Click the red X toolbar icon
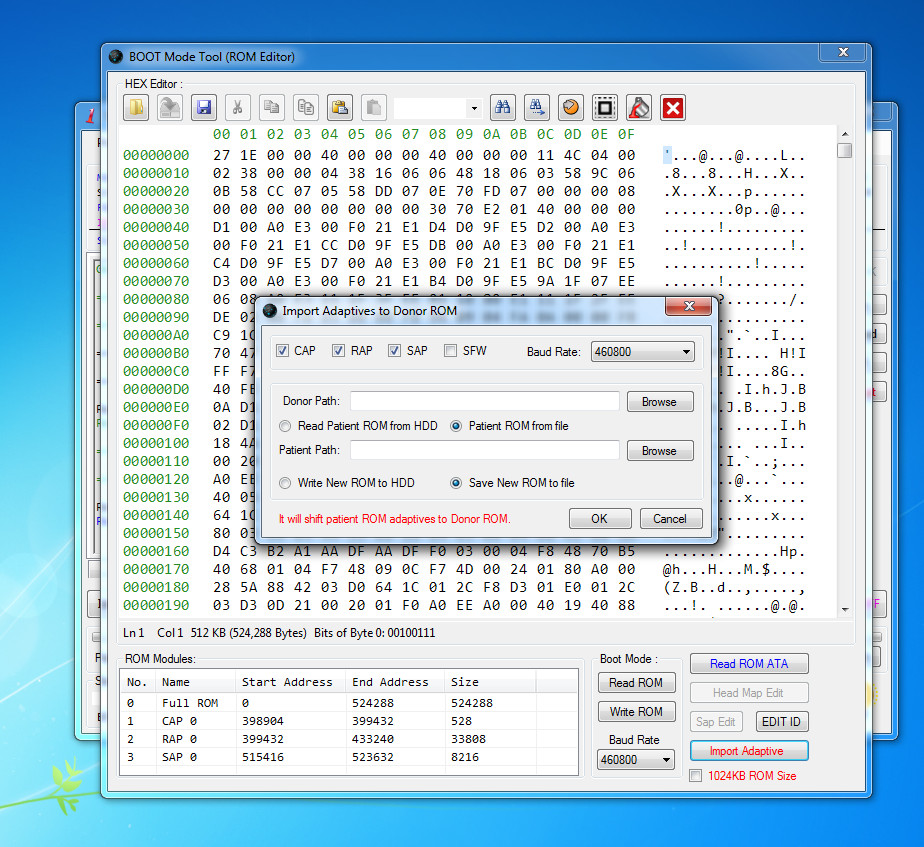The width and height of the screenshot is (924, 847). point(672,108)
